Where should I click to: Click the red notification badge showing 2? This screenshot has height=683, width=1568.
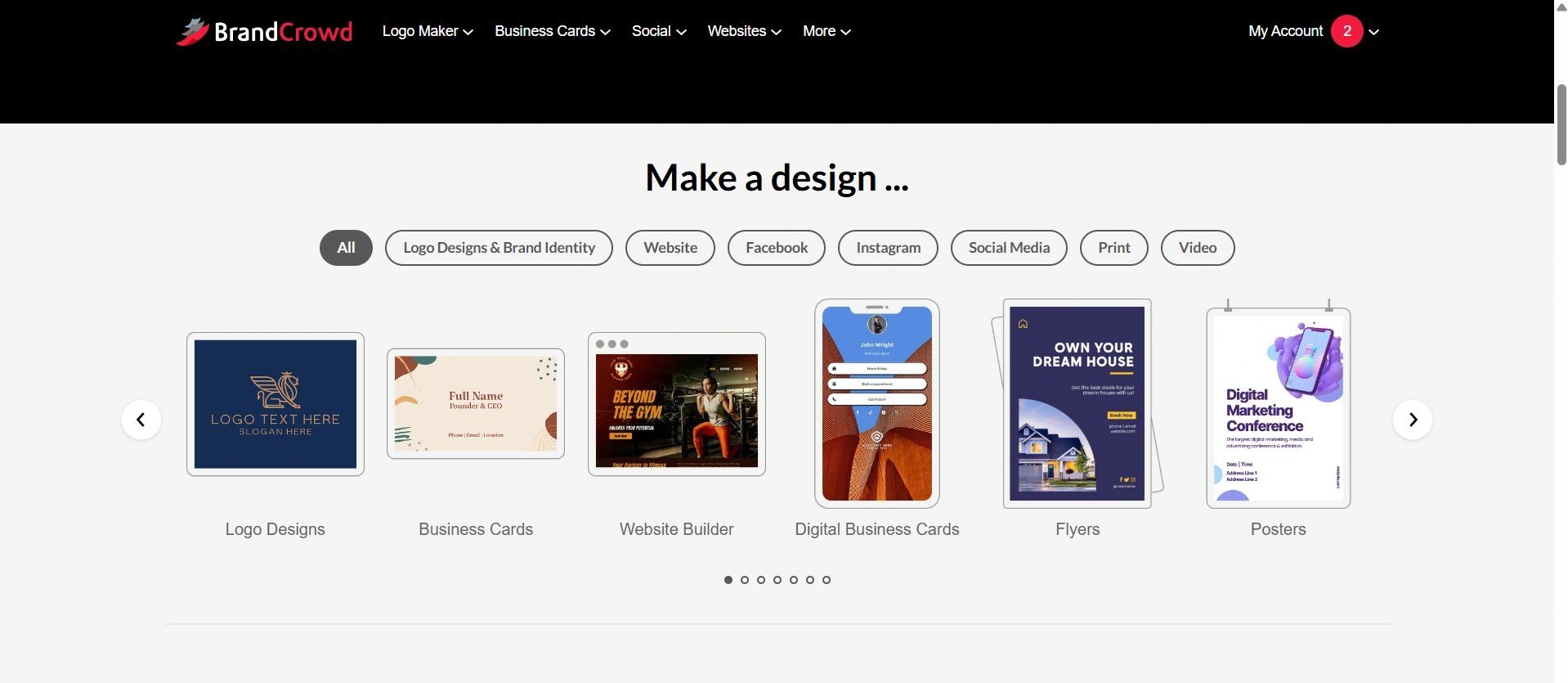coord(1347,31)
